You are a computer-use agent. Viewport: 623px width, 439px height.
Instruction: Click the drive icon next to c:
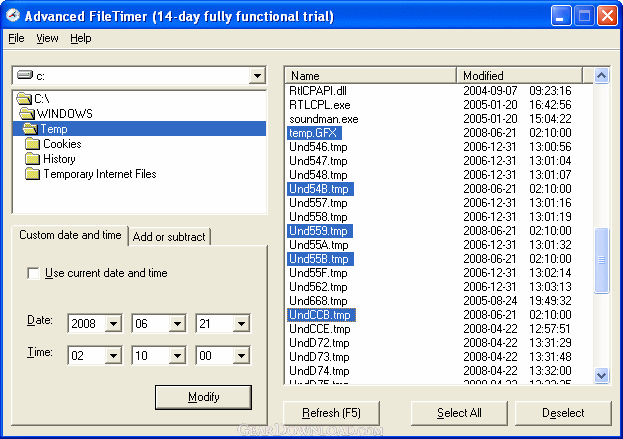click(x=25, y=75)
